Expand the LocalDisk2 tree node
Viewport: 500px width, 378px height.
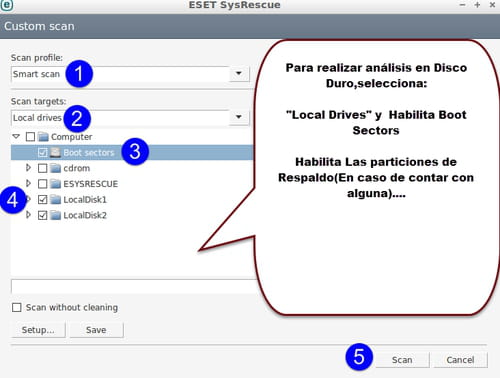(x=29, y=215)
